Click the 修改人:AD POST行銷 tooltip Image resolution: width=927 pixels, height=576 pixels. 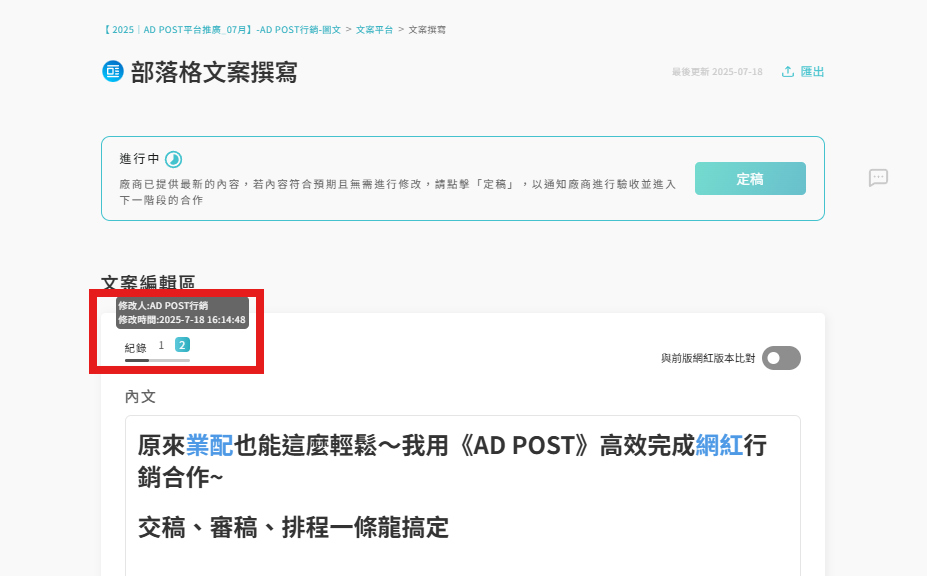(182, 313)
